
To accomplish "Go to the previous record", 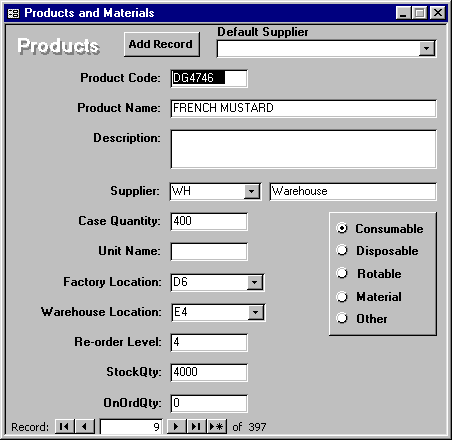I will (x=85, y=426).
